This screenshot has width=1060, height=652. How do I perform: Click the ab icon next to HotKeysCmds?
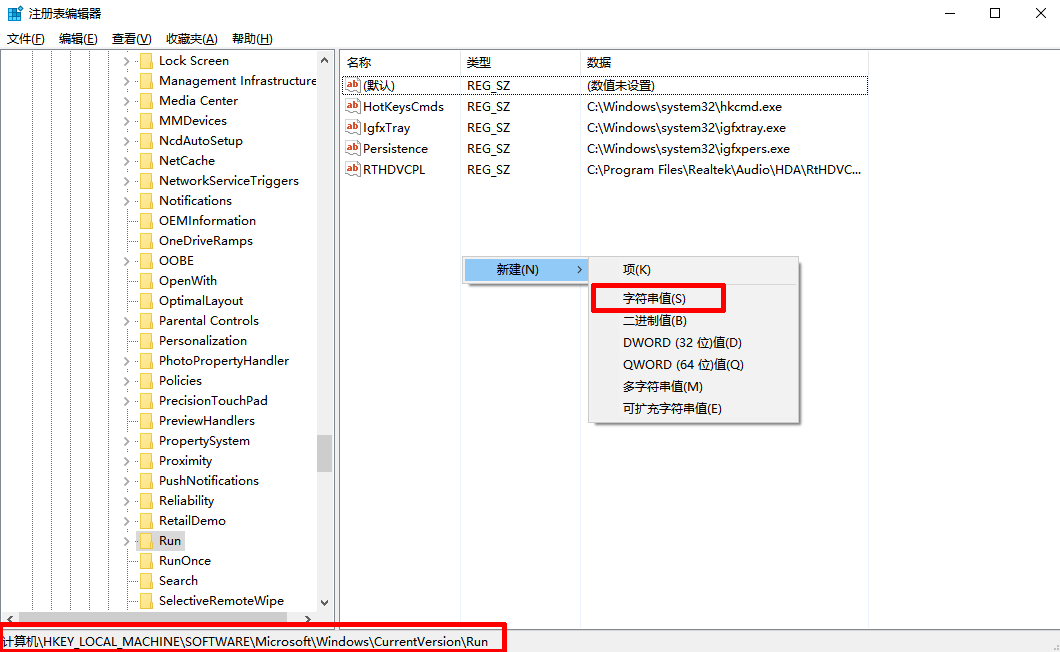pyautogui.click(x=352, y=106)
